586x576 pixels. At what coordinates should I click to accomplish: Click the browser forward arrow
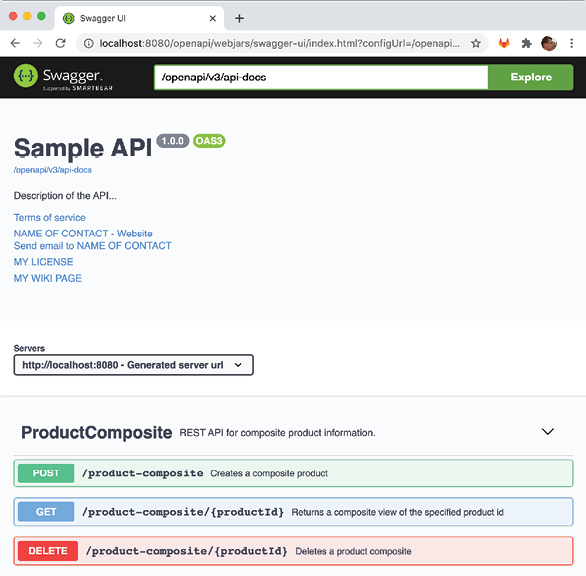(37, 43)
